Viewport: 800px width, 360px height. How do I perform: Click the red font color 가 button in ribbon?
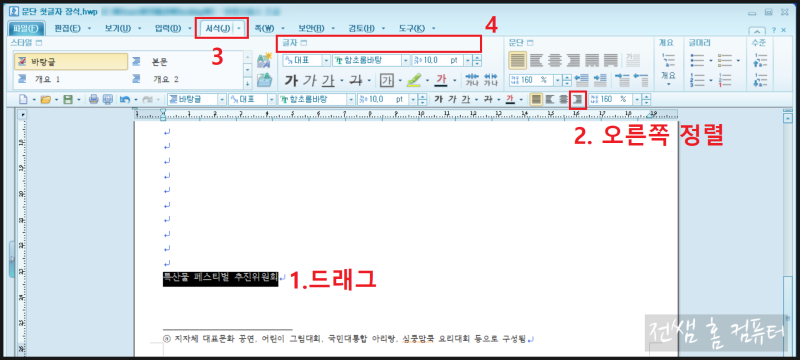click(x=441, y=80)
